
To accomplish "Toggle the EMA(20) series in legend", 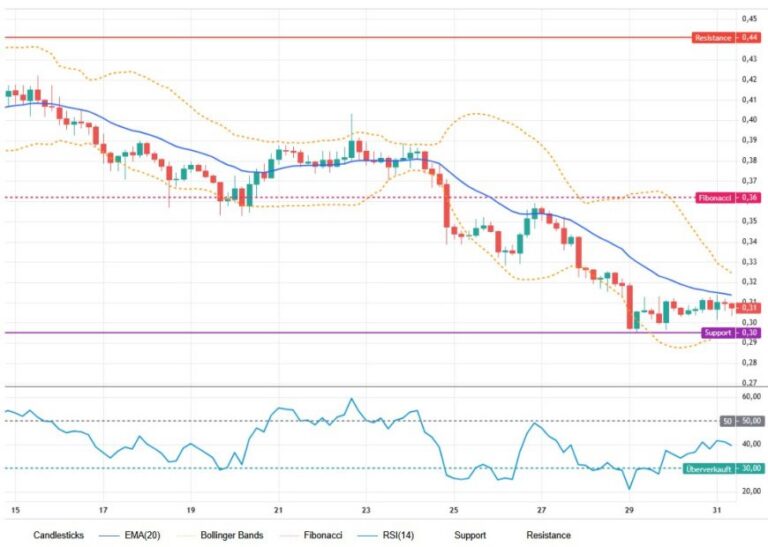I will [x=142, y=535].
